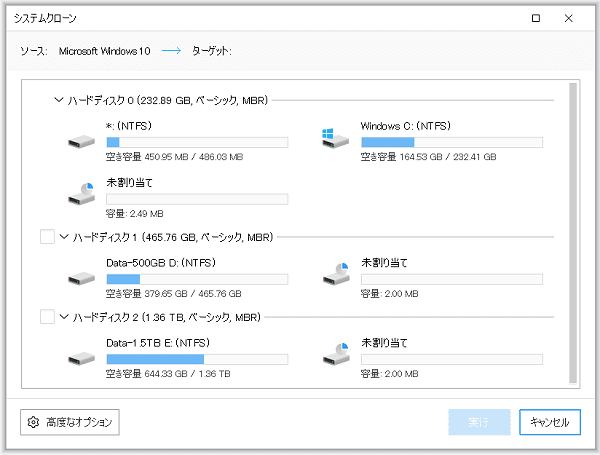
Task: Select the Data-500GB D: (NTFS) partition label
Action: (161, 262)
